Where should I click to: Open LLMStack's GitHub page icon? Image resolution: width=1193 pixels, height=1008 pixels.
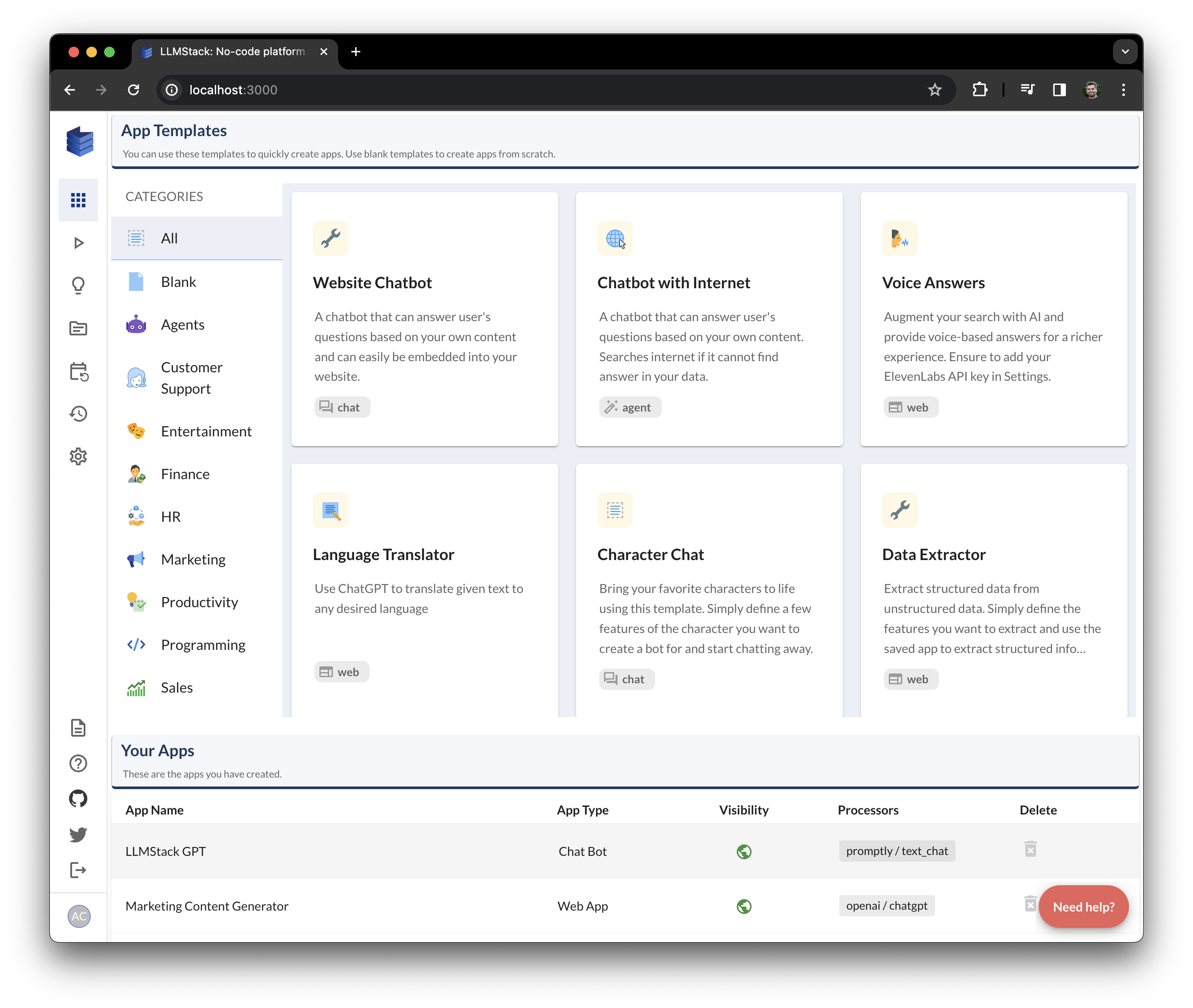78,798
